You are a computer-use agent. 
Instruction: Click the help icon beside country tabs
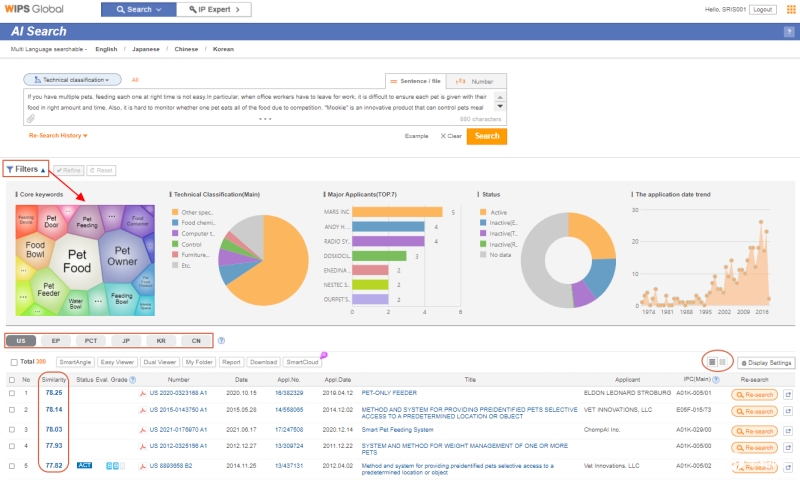tap(221, 341)
